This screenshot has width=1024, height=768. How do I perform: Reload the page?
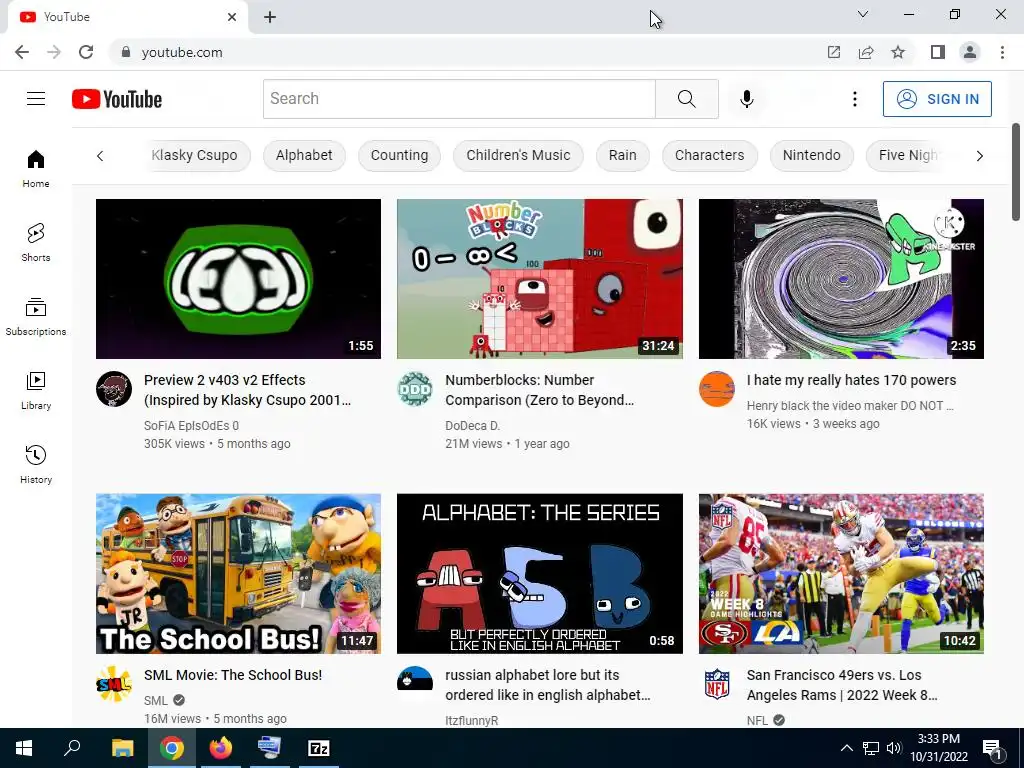(86, 52)
